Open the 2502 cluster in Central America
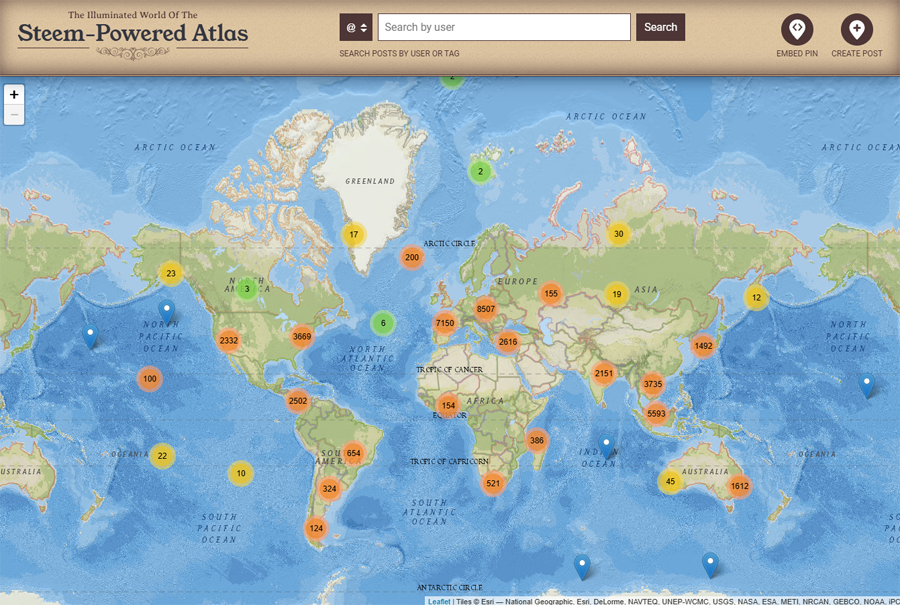This screenshot has width=900, height=605. tap(298, 401)
